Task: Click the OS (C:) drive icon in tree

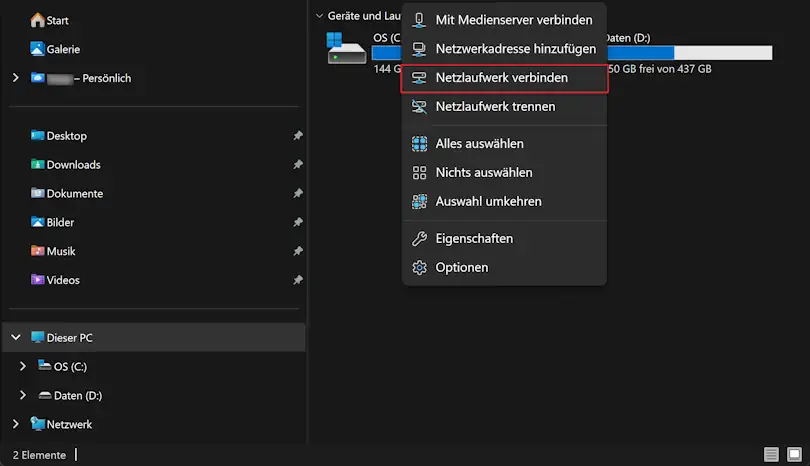Action: [44, 366]
